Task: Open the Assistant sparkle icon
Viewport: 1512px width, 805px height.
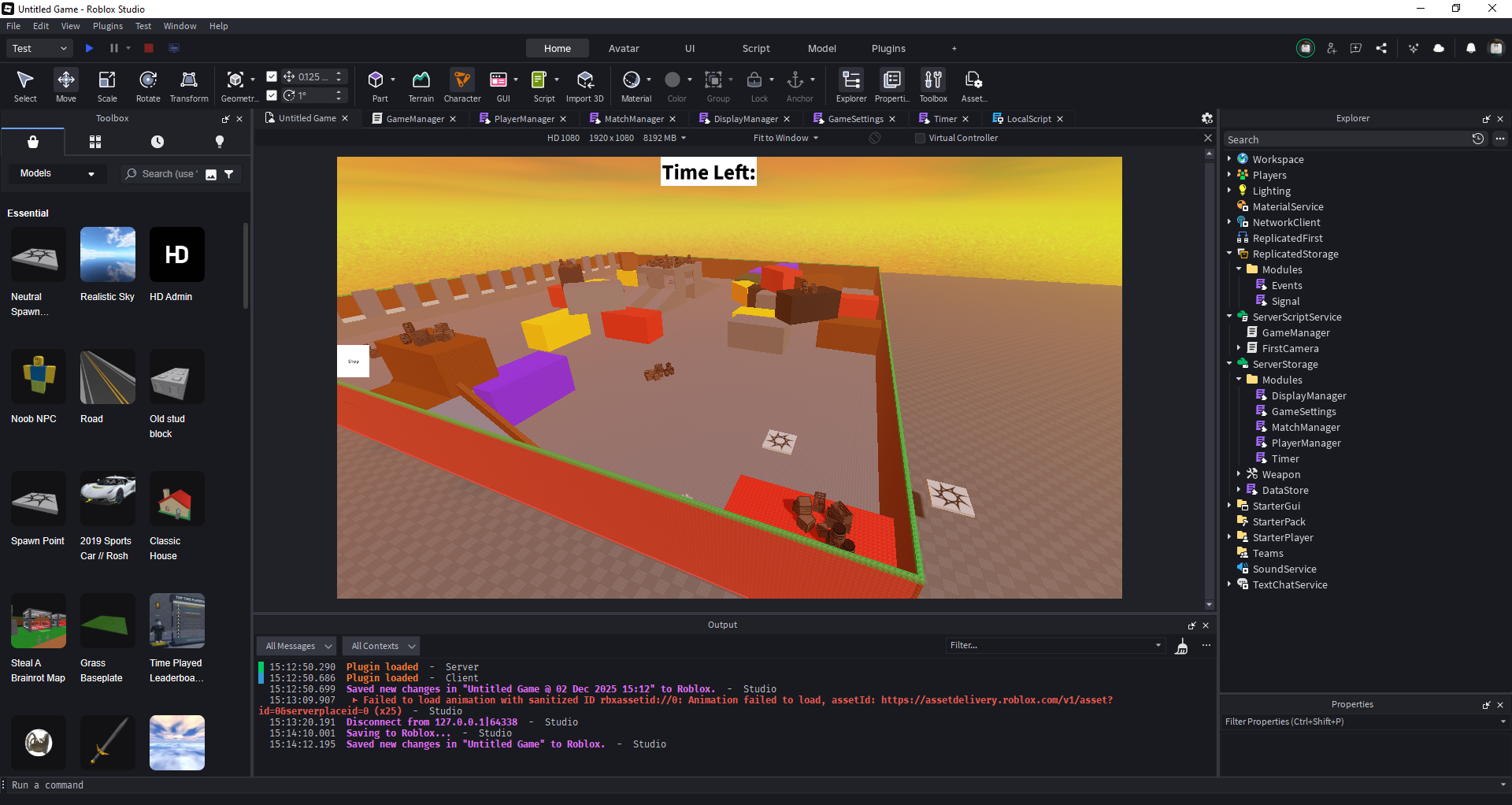Action: [x=1414, y=48]
